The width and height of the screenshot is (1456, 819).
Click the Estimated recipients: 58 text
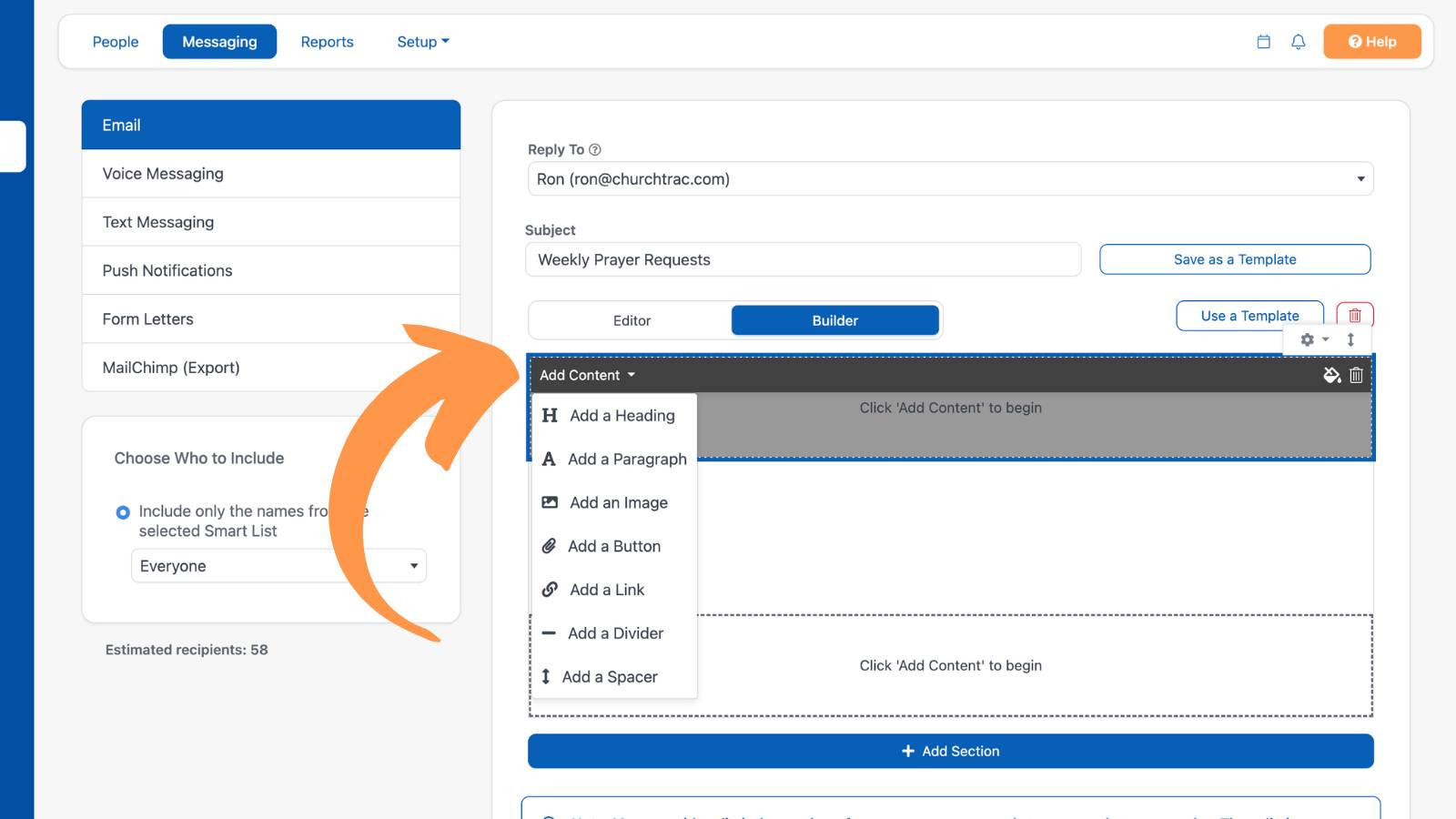click(x=187, y=650)
